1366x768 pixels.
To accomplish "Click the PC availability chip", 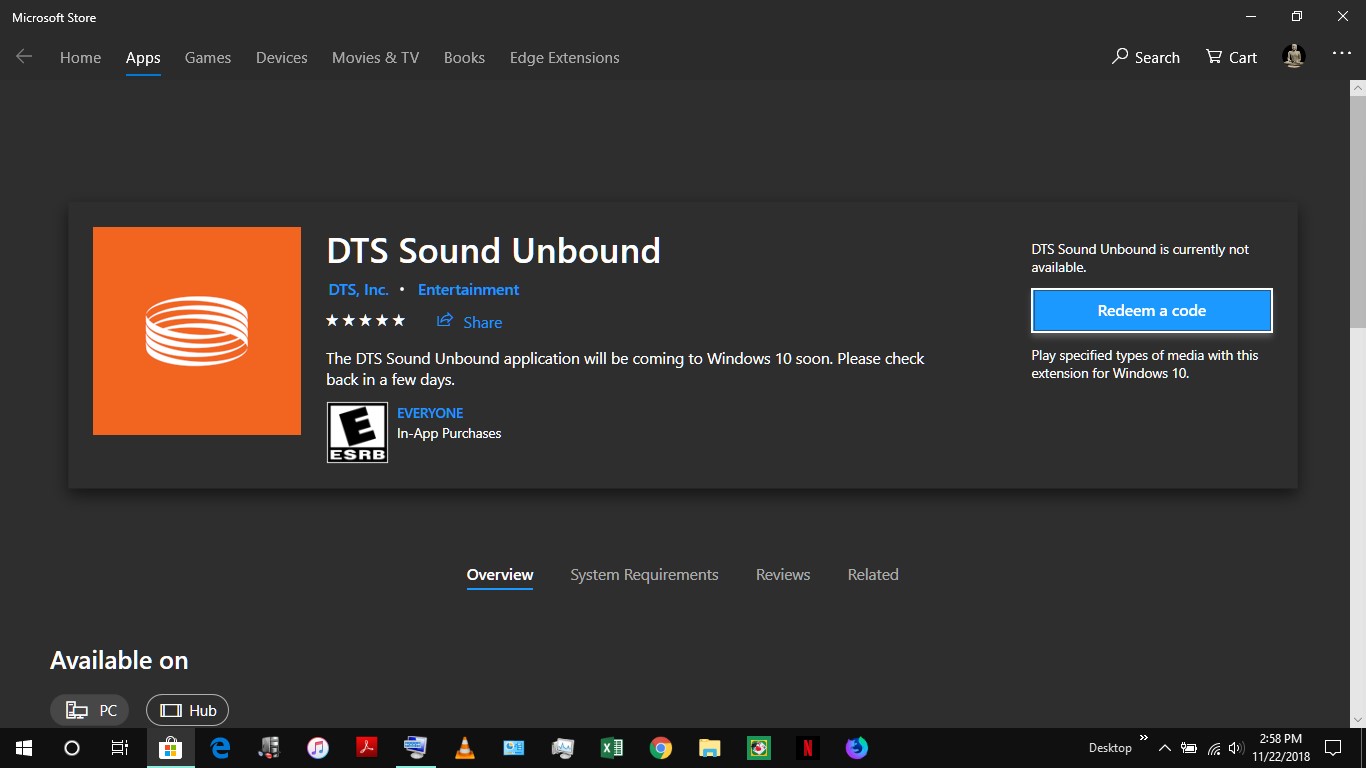I will [x=90, y=710].
